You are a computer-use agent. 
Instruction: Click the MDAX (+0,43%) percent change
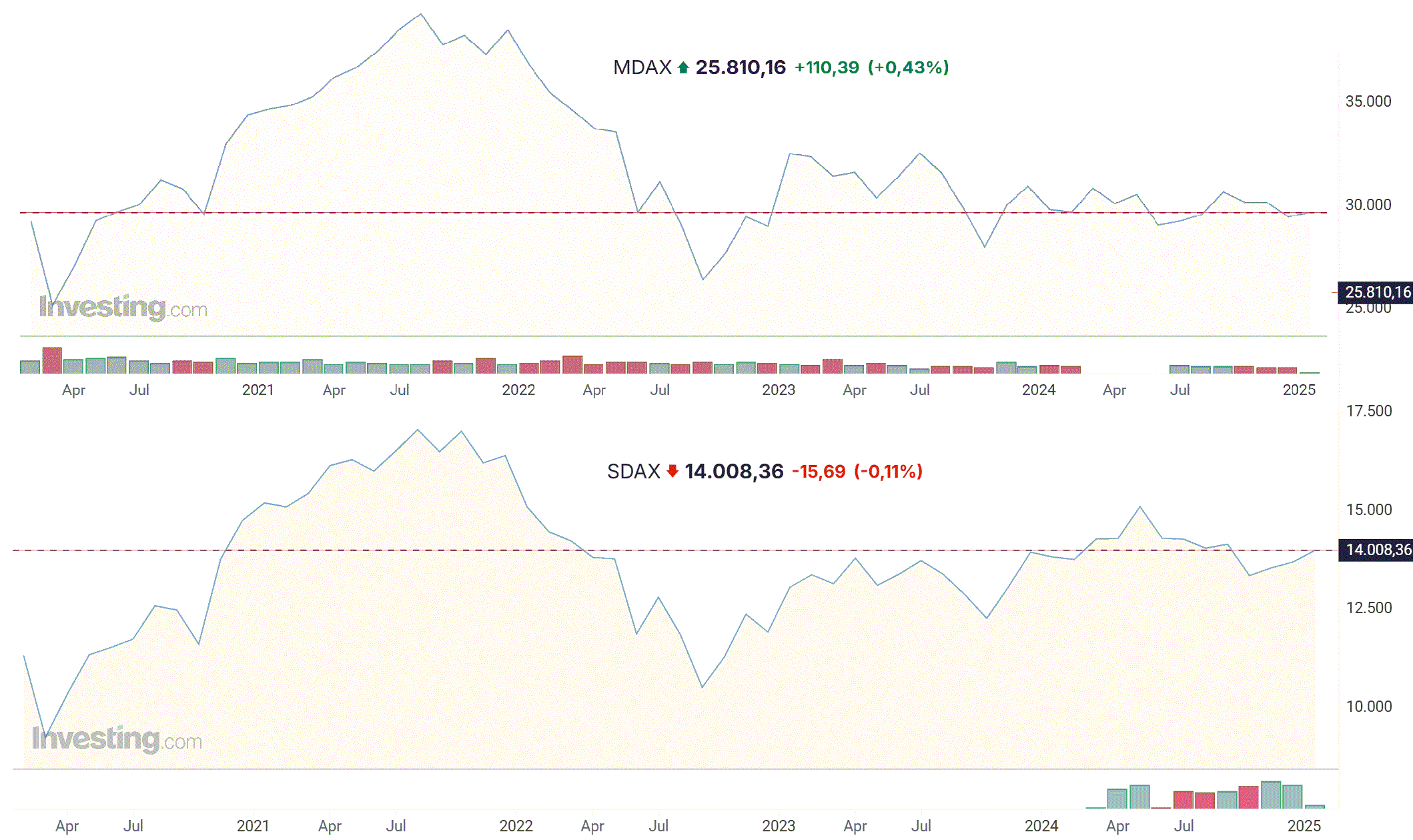[908, 67]
